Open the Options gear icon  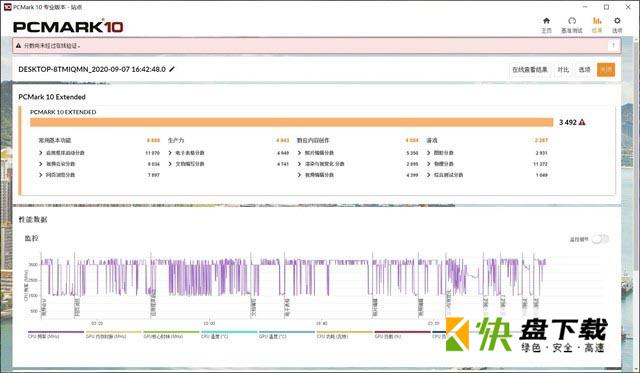[x=617, y=21]
